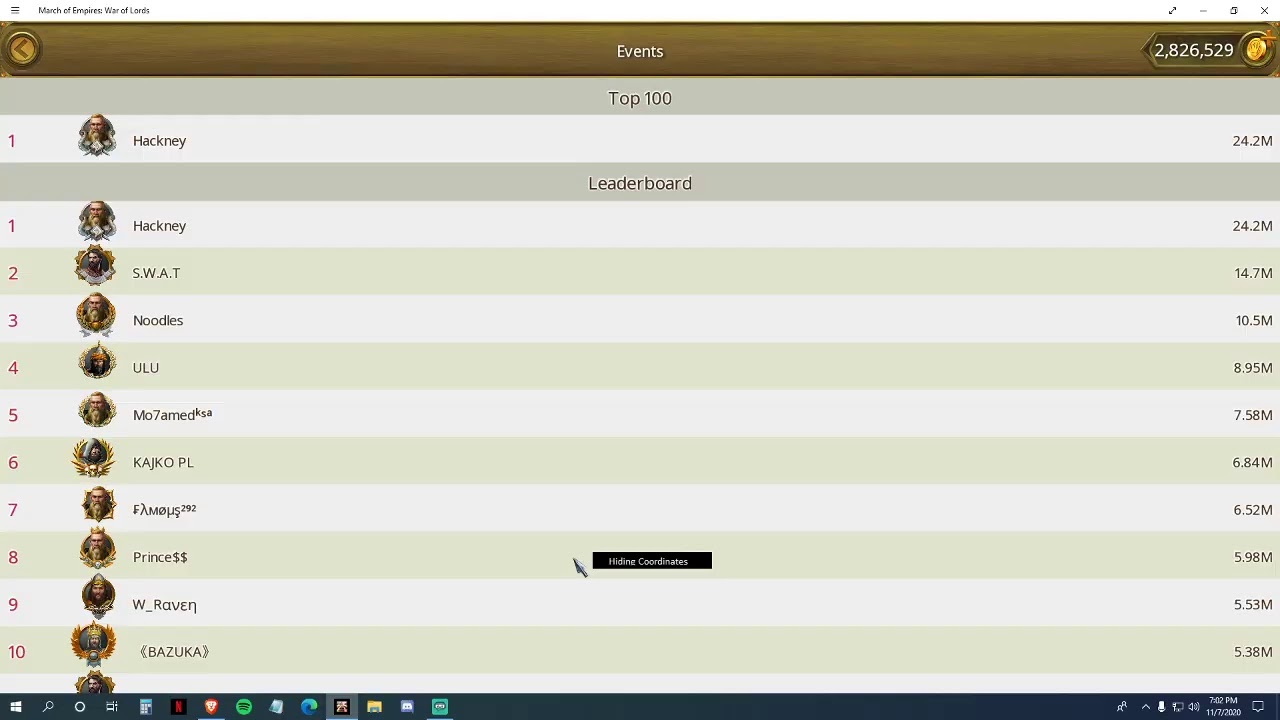Open teal chat app on taskbar
Screen dimensions: 1280x720
pos(440,707)
